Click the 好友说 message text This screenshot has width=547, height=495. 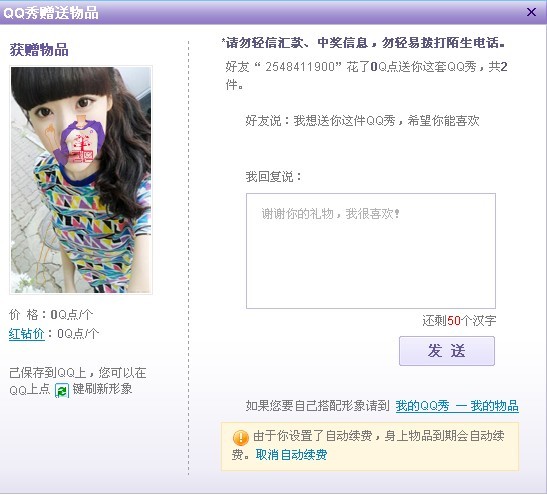(x=362, y=121)
